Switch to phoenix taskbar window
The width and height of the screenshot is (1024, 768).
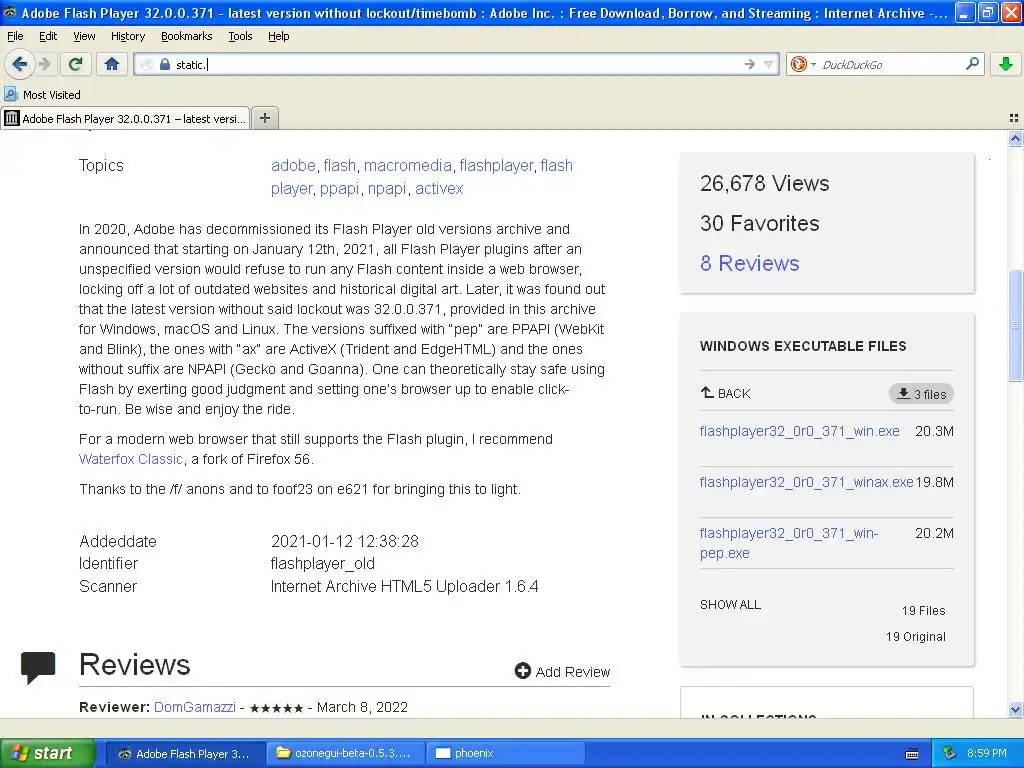pos(504,754)
